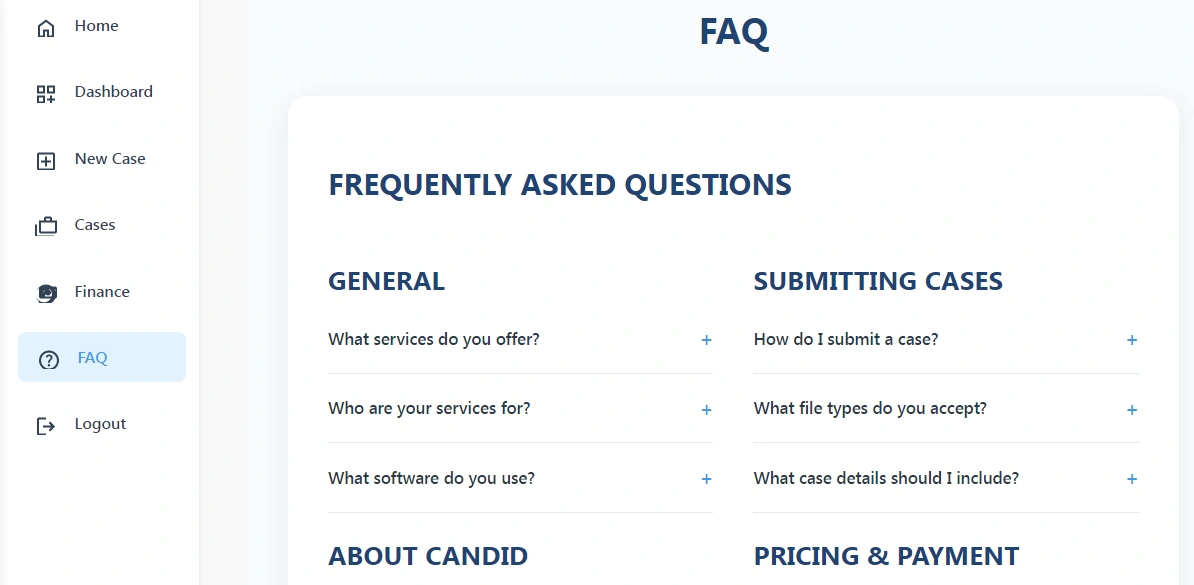
Task: Click 'What file types do you accept?' question
Action: pos(870,408)
